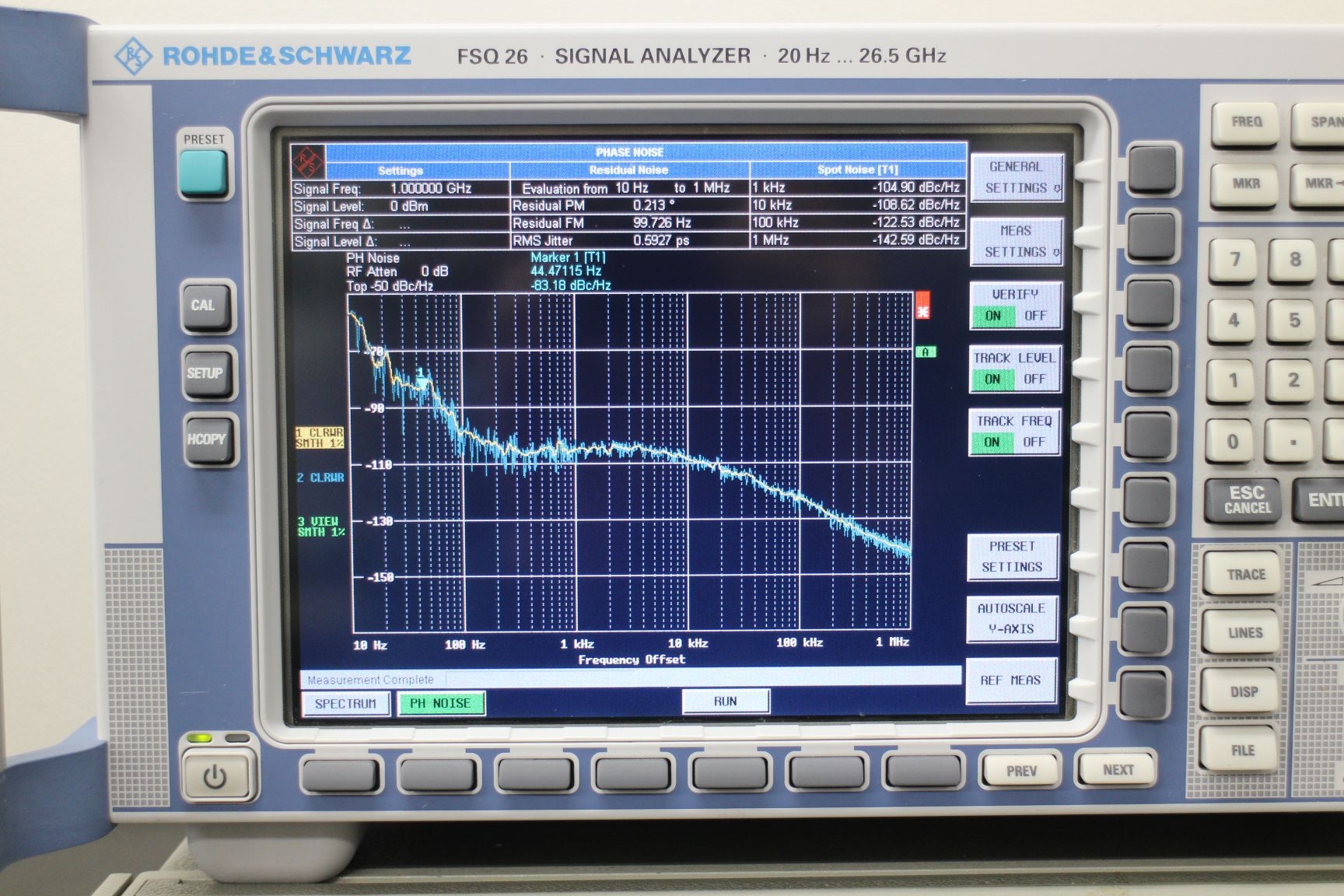Select Marker 1 on the trace

pos(421,379)
